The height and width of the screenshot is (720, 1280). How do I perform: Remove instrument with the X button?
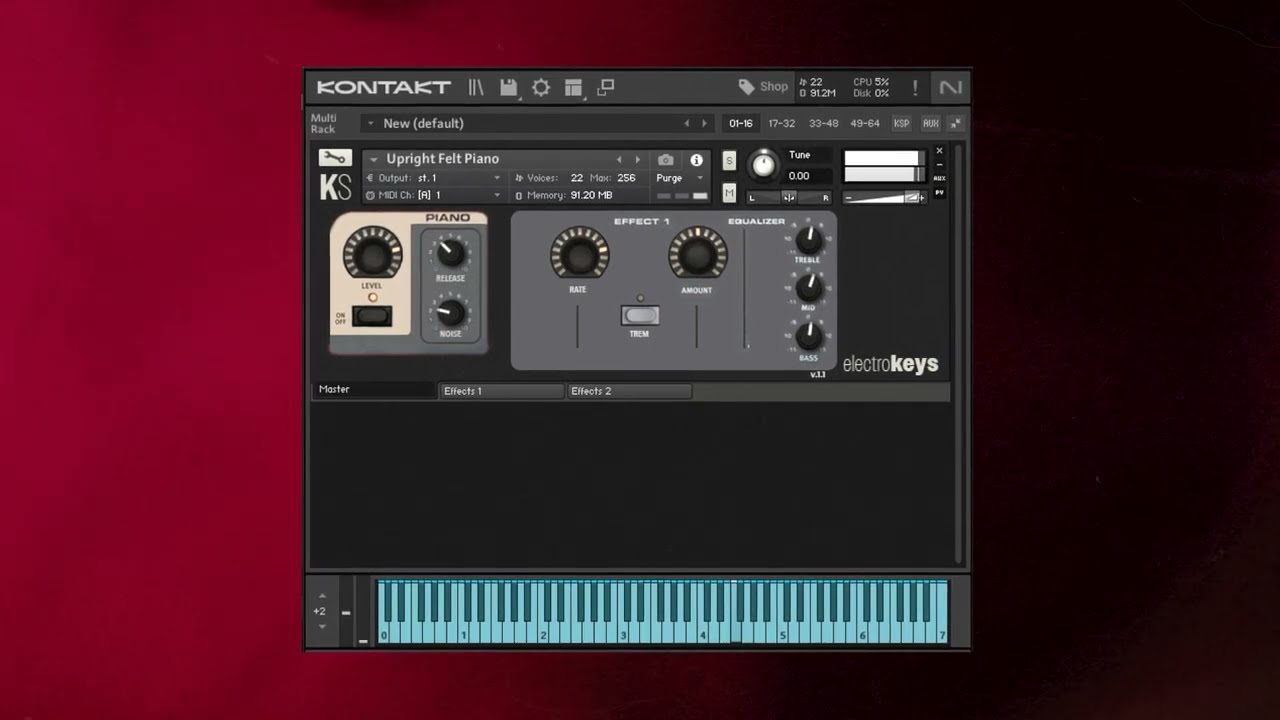pyautogui.click(x=939, y=151)
